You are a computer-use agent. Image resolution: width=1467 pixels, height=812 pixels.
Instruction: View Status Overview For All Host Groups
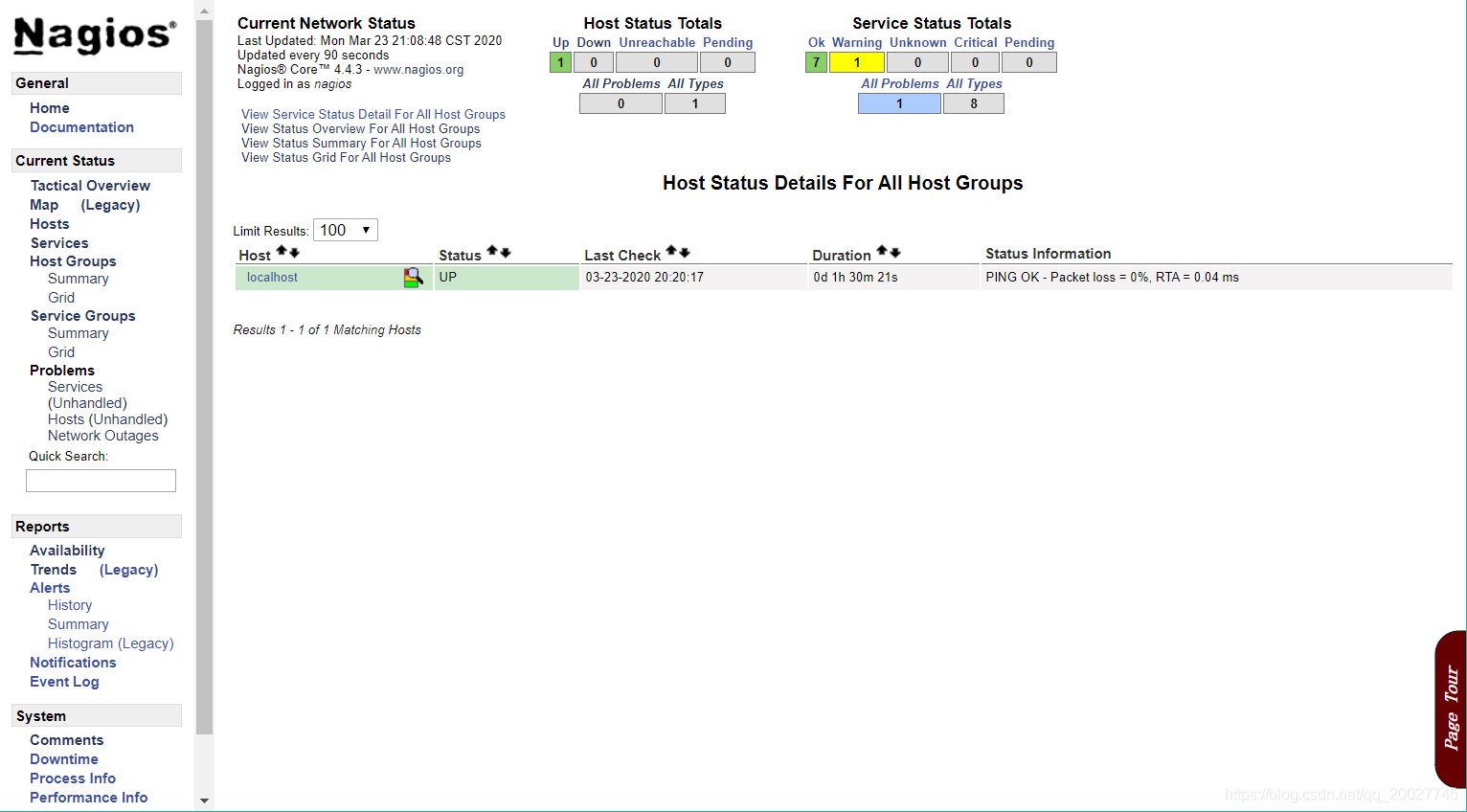[x=361, y=128]
